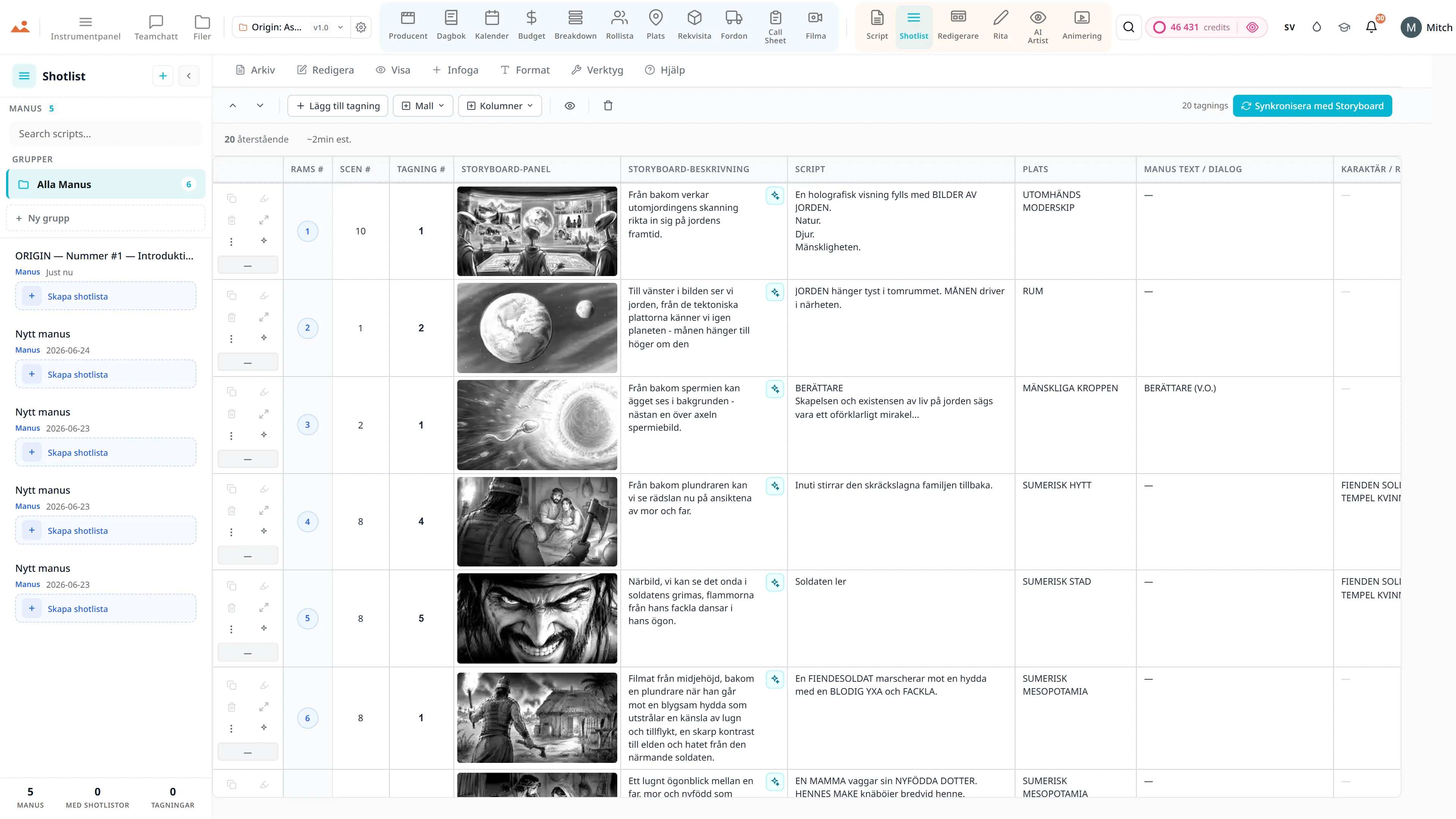
Task: Toggle the eye visibility icon in shot toolbar
Action: coord(570,106)
